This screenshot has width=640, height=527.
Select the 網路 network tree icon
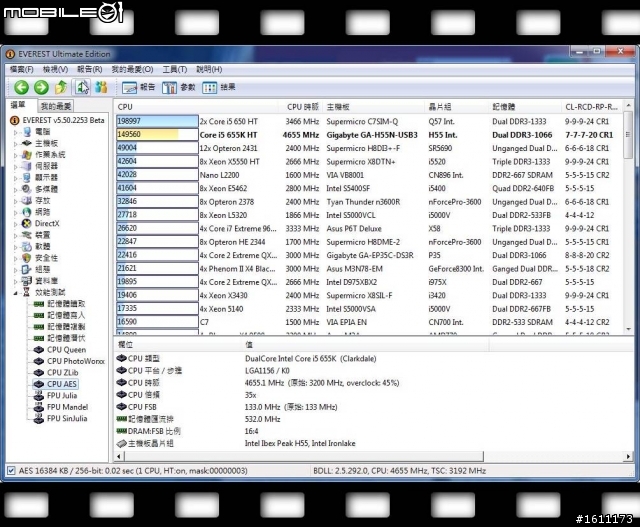(x=27, y=212)
